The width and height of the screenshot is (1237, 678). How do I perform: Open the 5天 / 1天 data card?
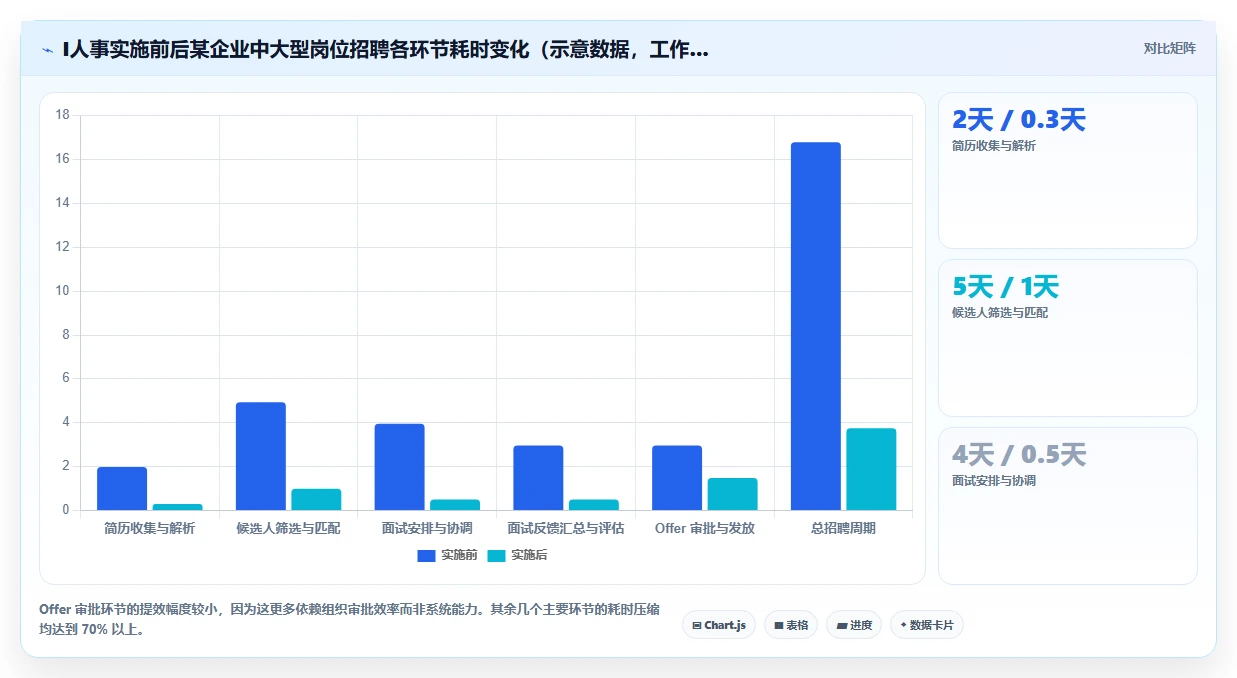pos(1067,338)
